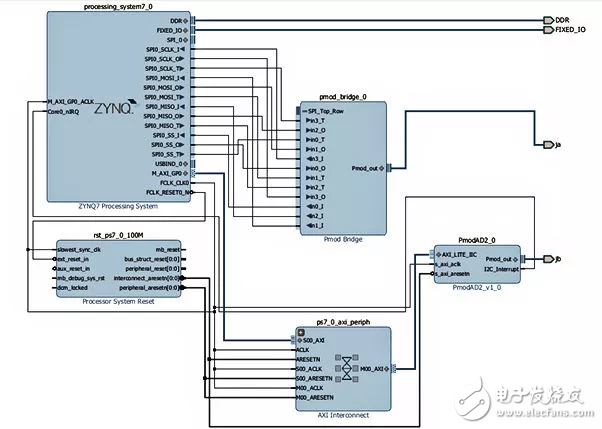The height and width of the screenshot is (429, 602).
Task: Click the SPI0_MOSI_O pin on ZYNQ block
Action: [165, 87]
